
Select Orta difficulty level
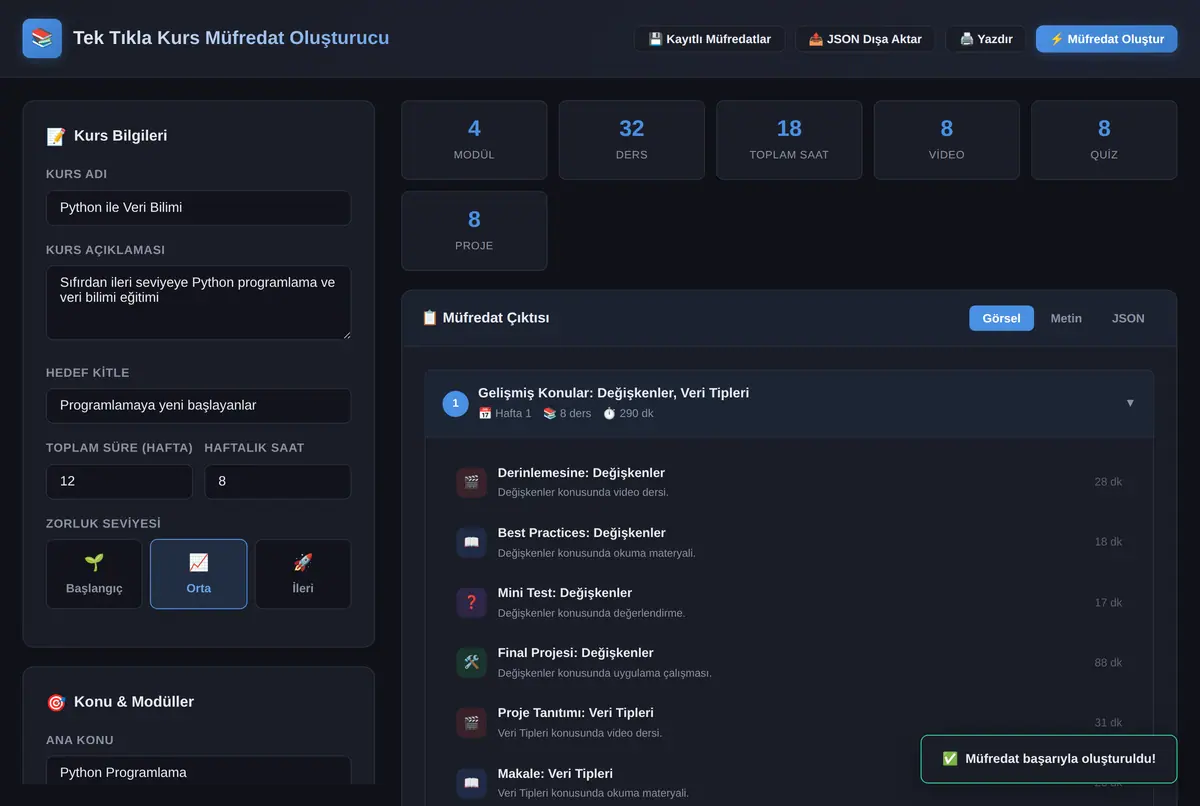(x=198, y=574)
